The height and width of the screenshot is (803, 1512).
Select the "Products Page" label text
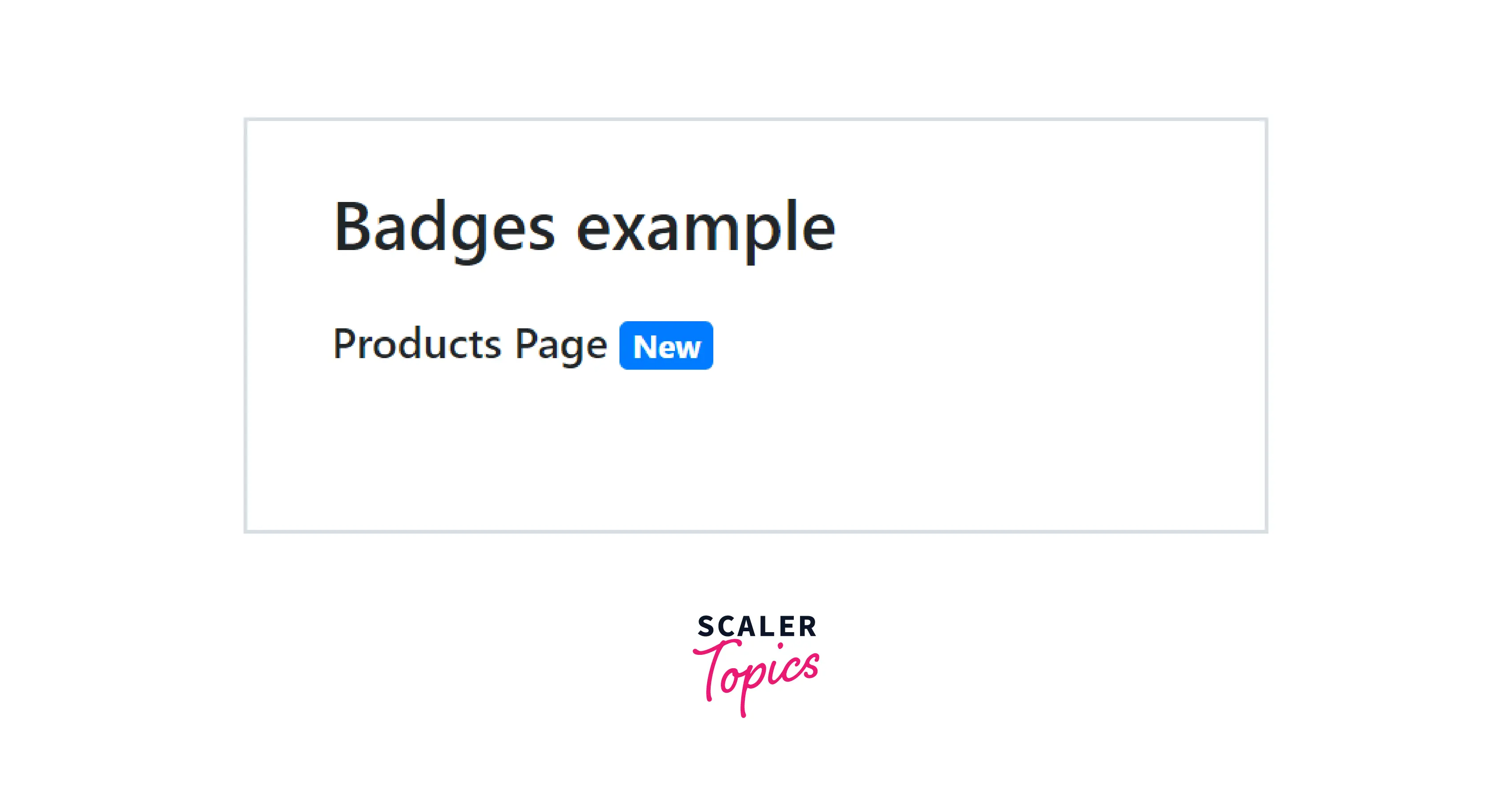[470, 345]
